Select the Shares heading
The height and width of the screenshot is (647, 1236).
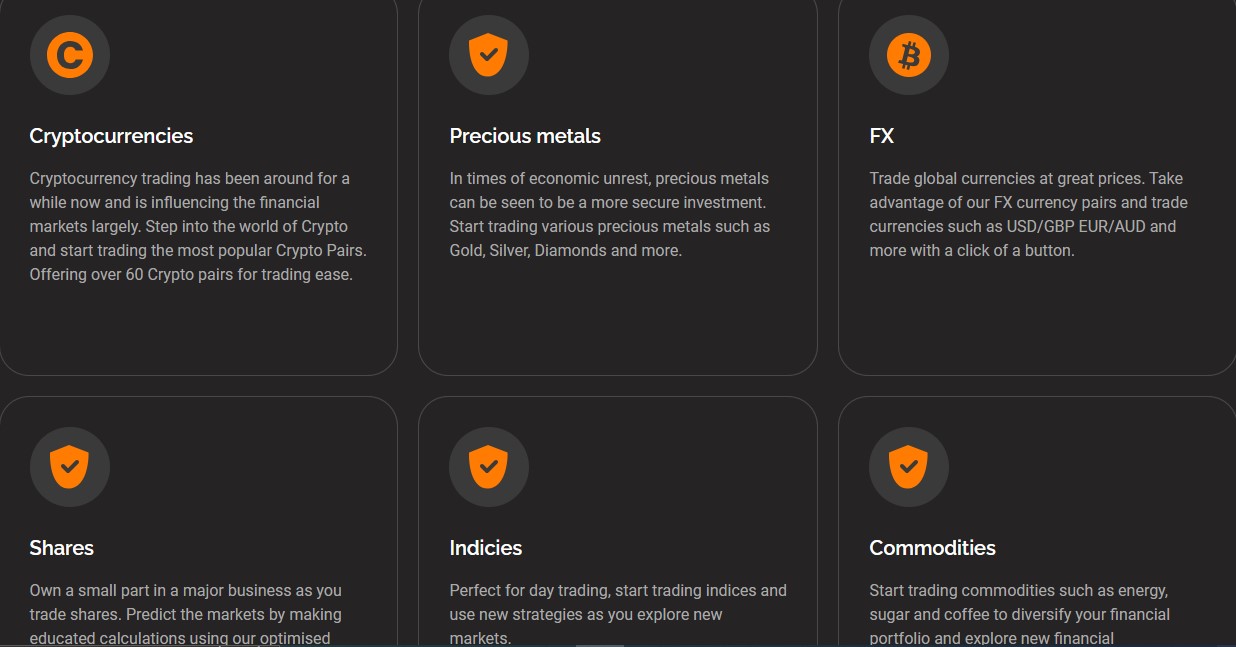61,548
